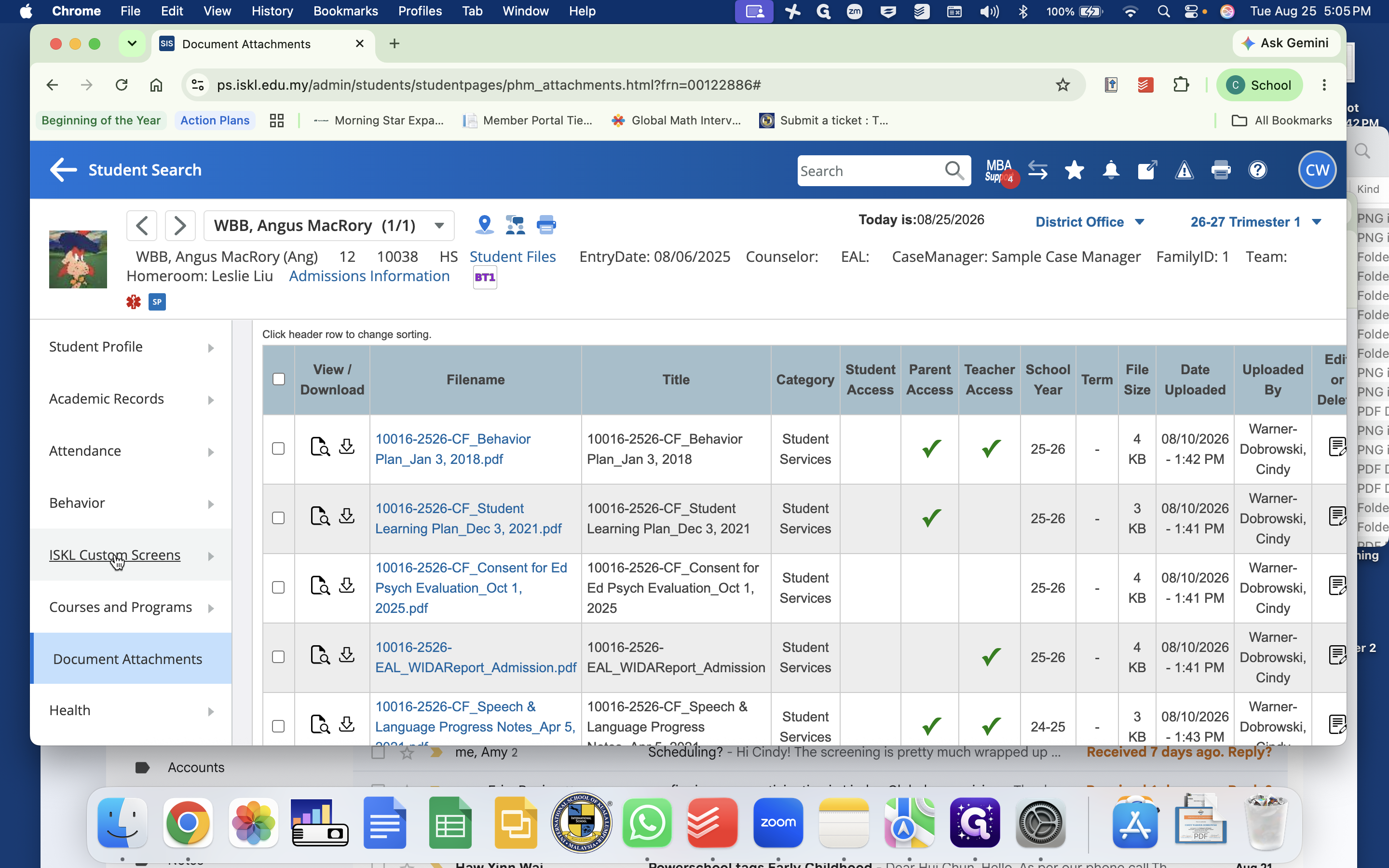The width and height of the screenshot is (1389, 868).
Task: Open the History menu in menu bar
Action: click(272, 11)
